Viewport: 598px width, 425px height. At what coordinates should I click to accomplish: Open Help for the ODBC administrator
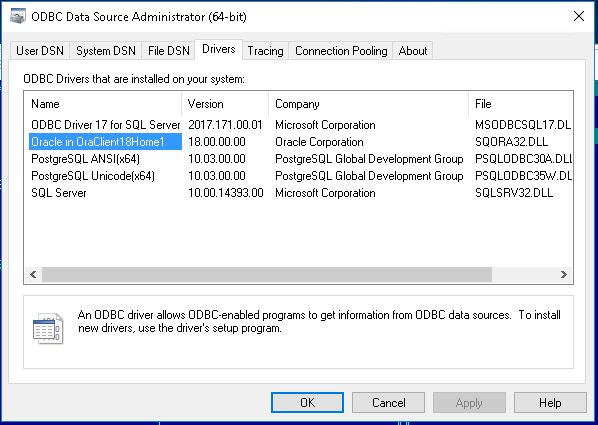[550, 402]
